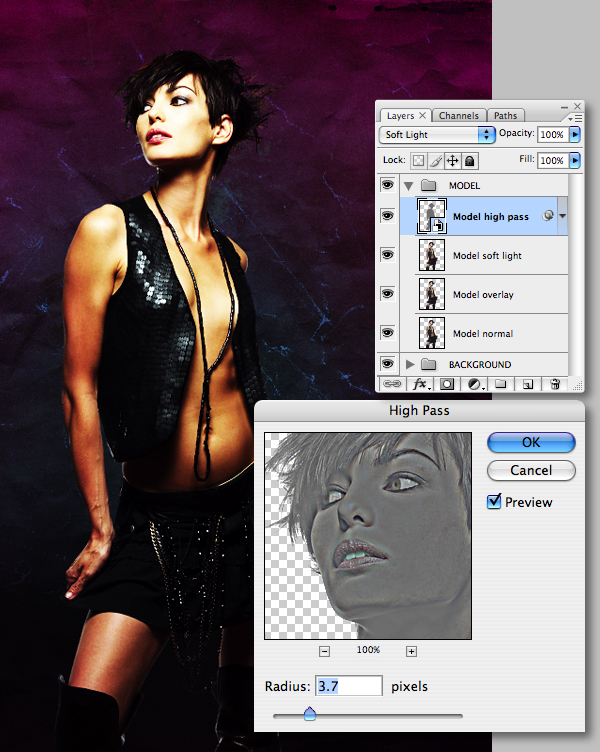Hide the BACKGROUND group
Screen dimensions: 600x752
pyautogui.click(x=388, y=364)
